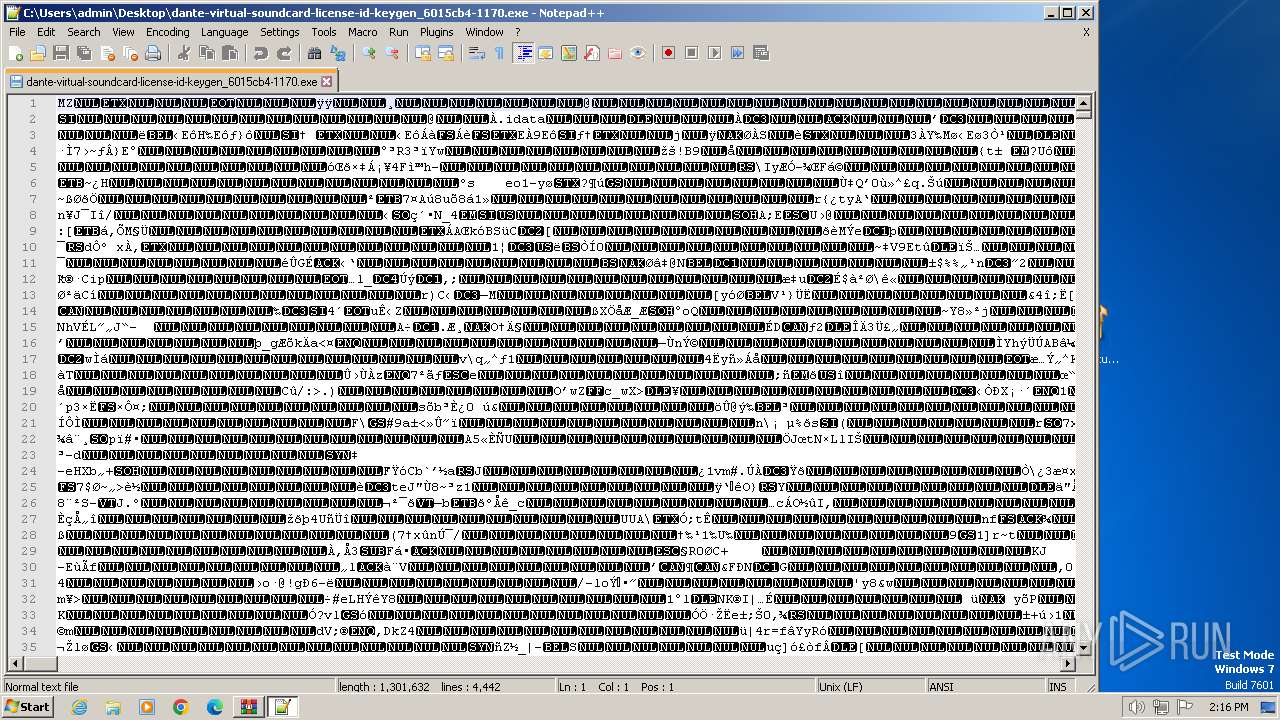This screenshot has width=1280, height=720.
Task: Close current document via toolbar Close icon
Action: coord(107,53)
